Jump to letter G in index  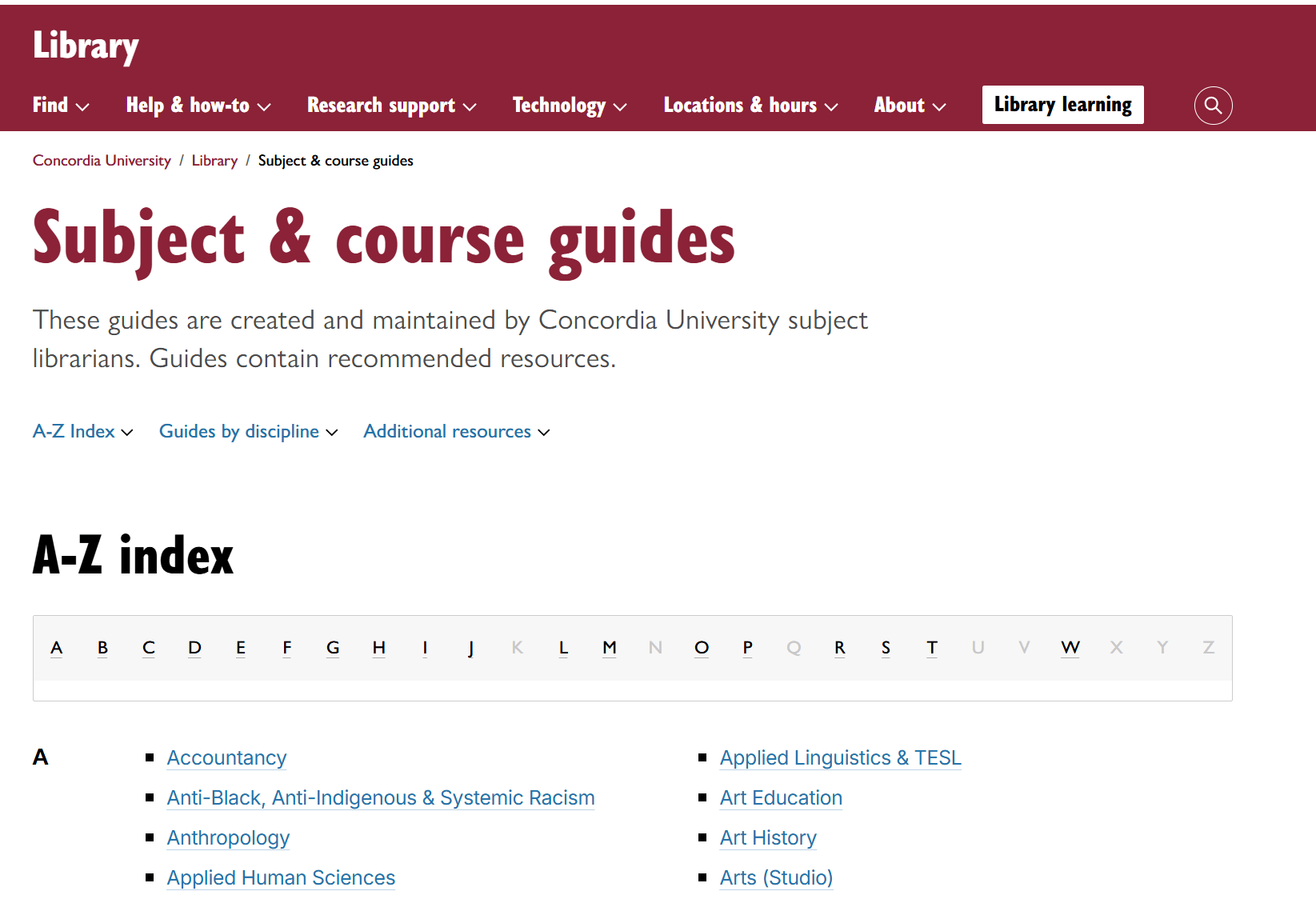click(333, 648)
